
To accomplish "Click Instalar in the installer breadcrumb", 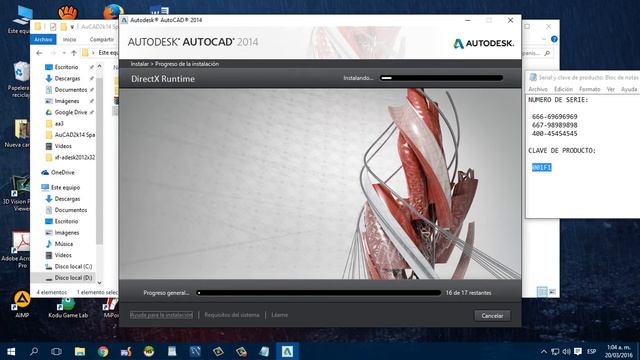I will [140, 64].
